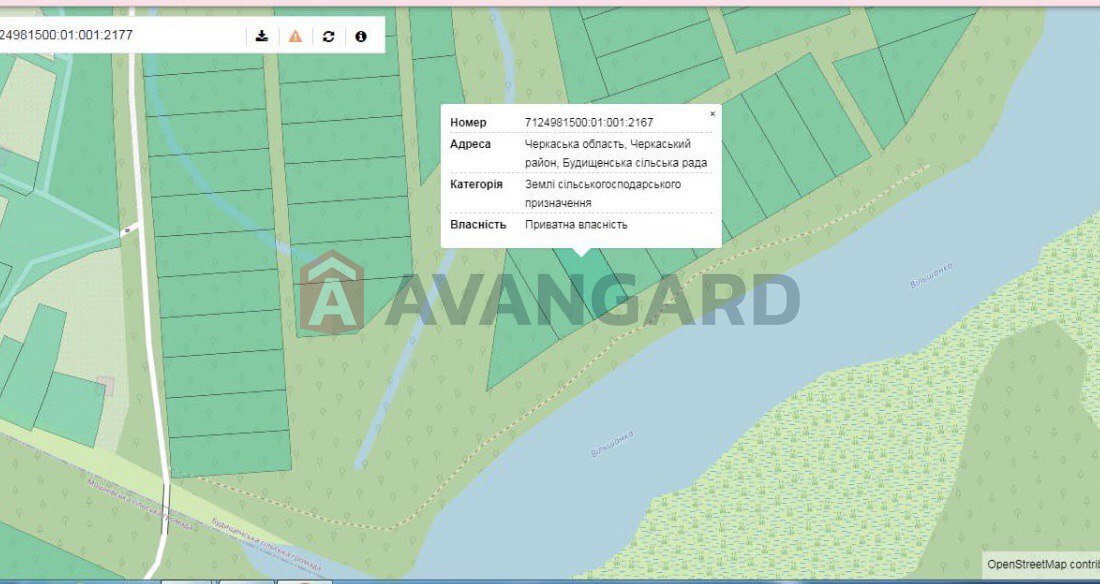
Task: Click the Власність label in popup
Action: (478, 225)
